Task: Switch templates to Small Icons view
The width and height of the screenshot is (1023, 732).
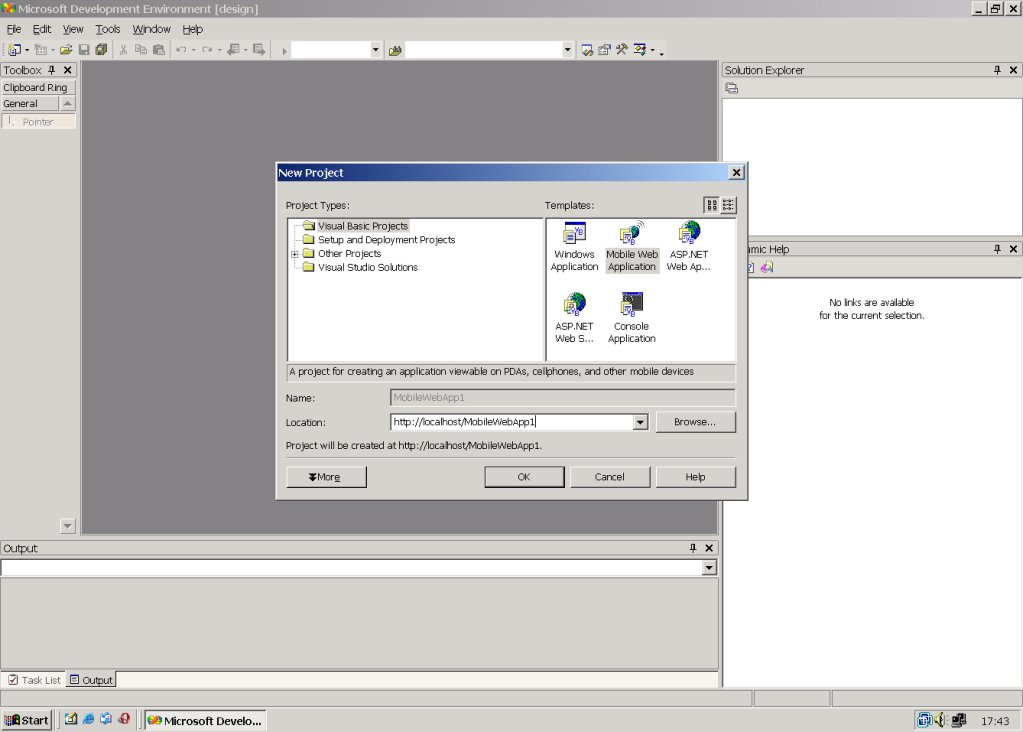Action: click(728, 205)
